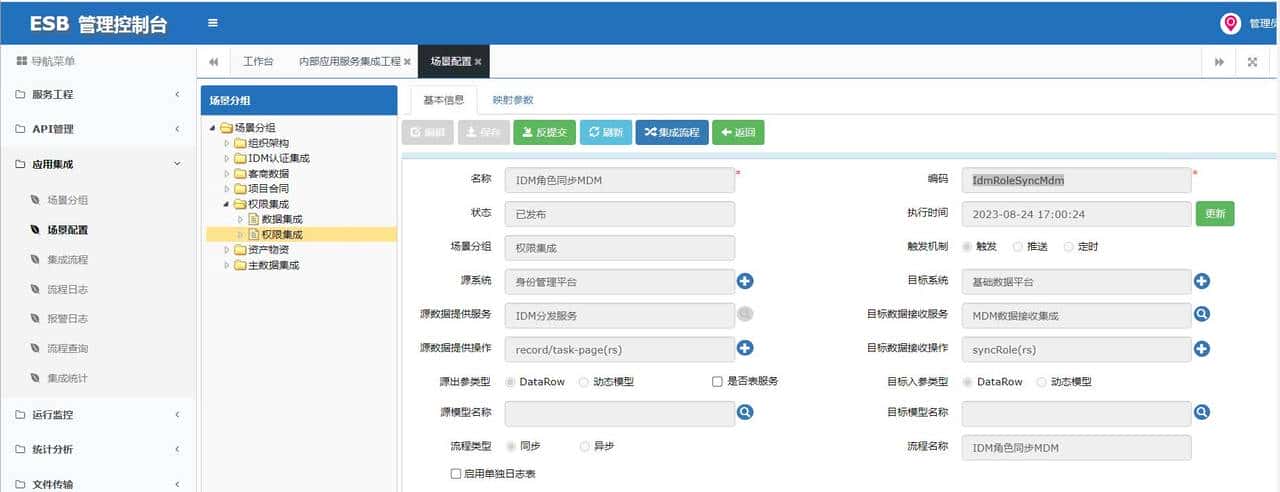
Task: Select 定时 radio for 触发机制
Action: tap(1069, 246)
